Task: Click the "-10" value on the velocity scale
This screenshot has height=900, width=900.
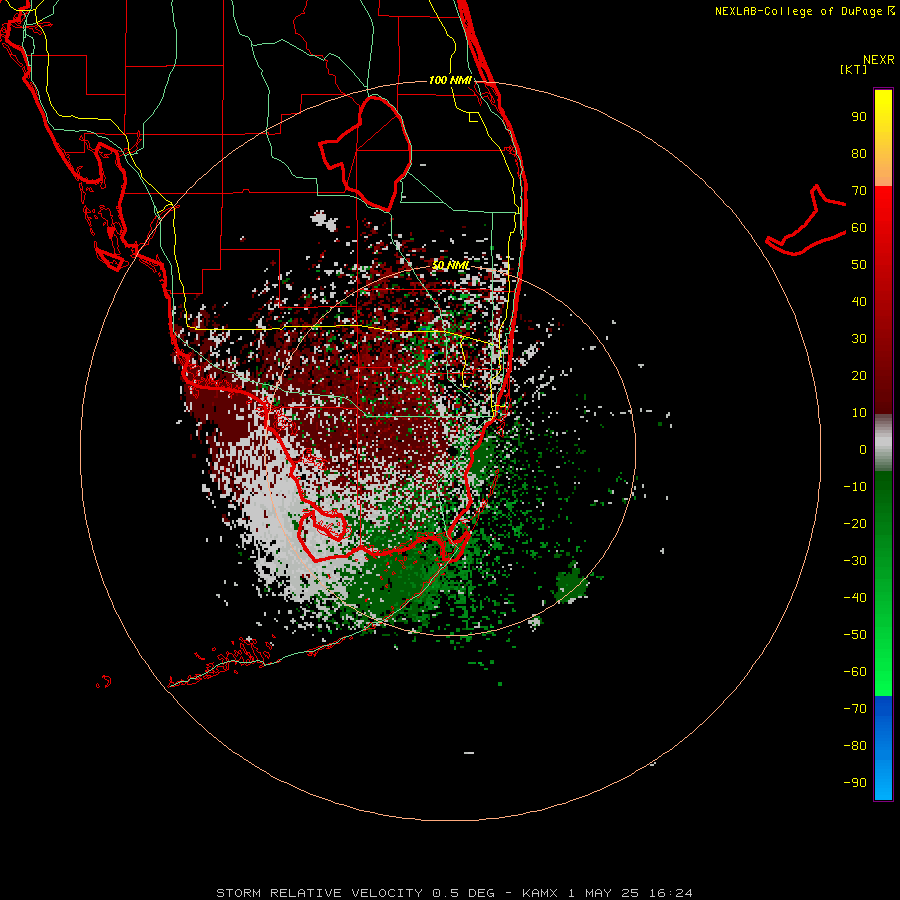Action: (x=855, y=487)
